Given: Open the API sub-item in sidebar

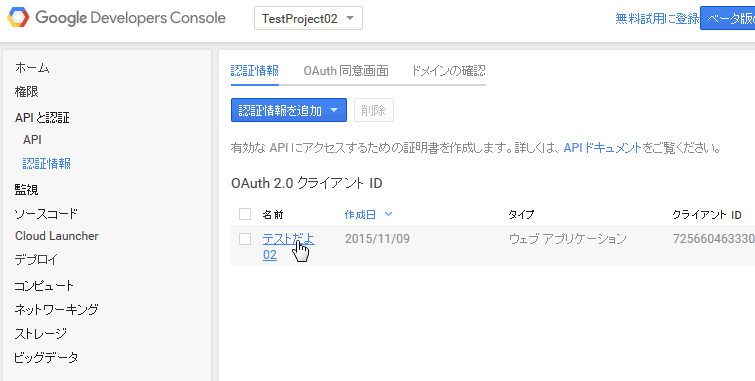Looking at the screenshot, I should click(32, 140).
